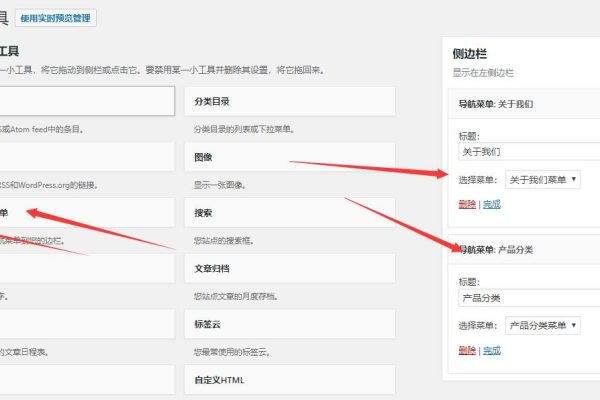The width and height of the screenshot is (600, 400).
Task: Choose the 搜索 widget
Action: [289, 213]
